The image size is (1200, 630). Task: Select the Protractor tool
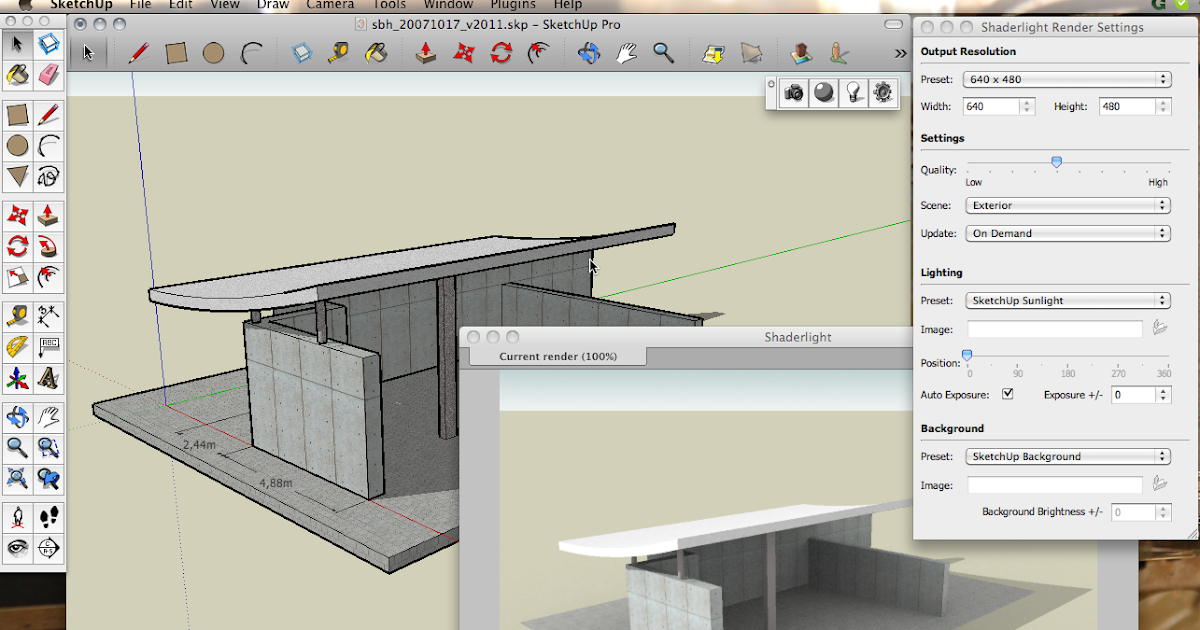click(x=17, y=347)
